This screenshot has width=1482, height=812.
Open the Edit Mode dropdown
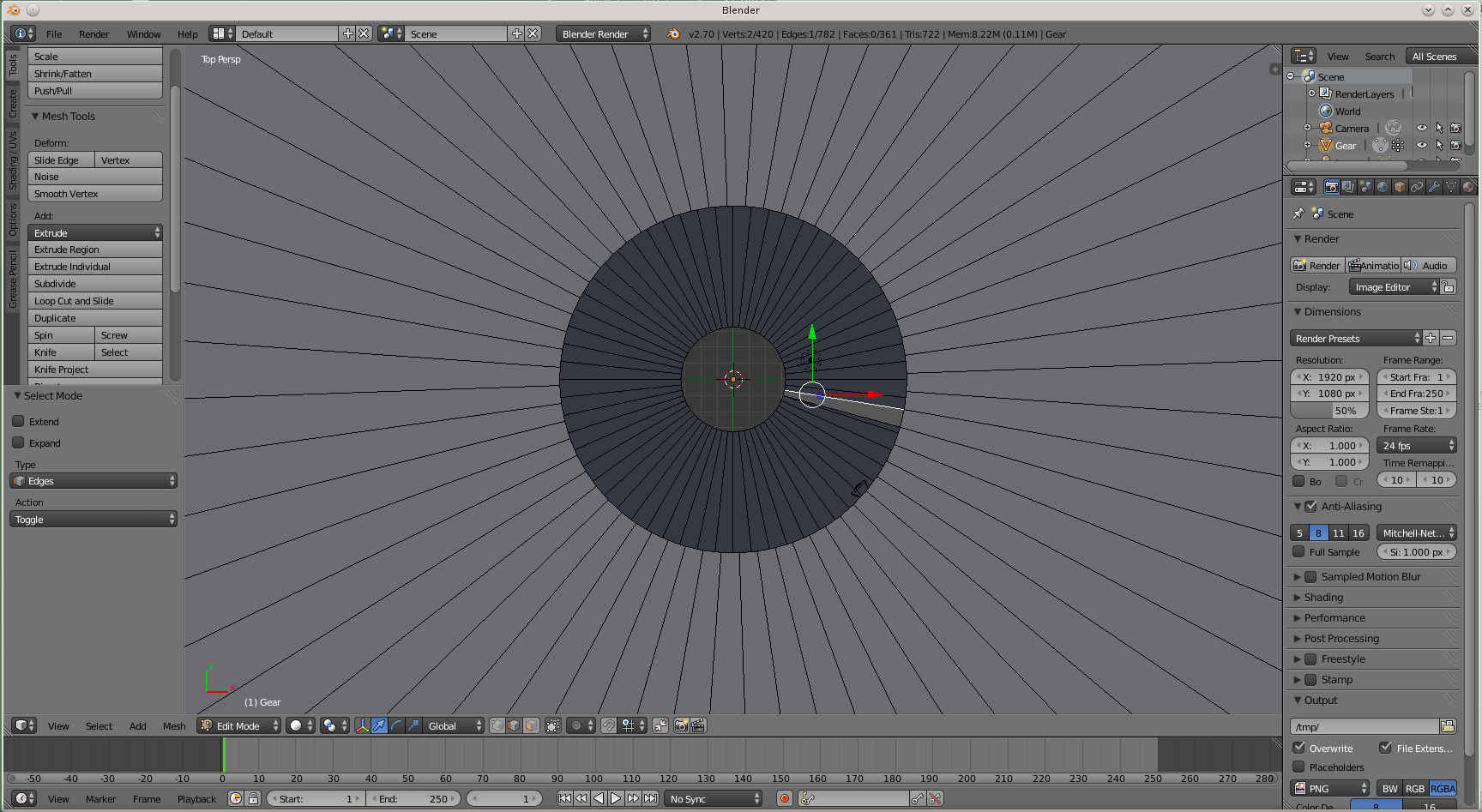pyautogui.click(x=239, y=725)
